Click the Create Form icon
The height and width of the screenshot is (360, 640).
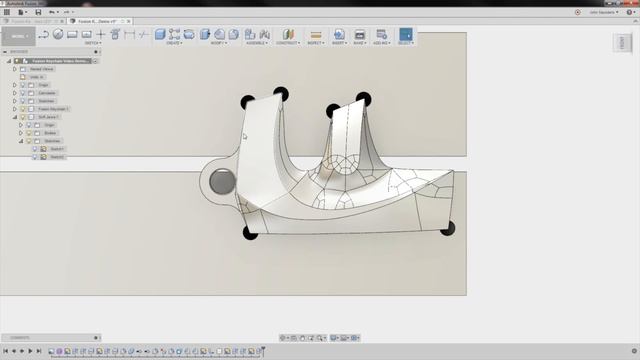[174, 34]
